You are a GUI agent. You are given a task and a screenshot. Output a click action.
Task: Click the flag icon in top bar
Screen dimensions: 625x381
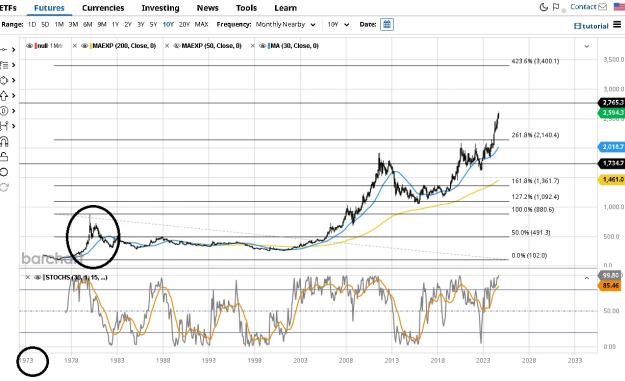coord(556,7)
